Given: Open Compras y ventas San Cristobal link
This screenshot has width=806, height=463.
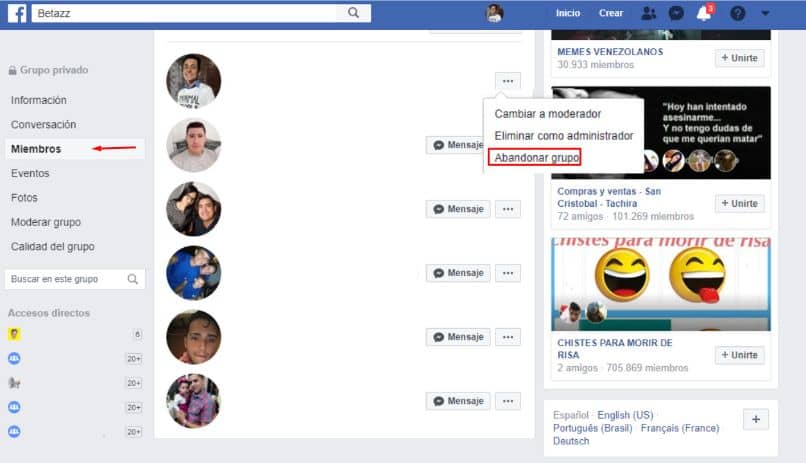Looking at the screenshot, I should [x=609, y=197].
